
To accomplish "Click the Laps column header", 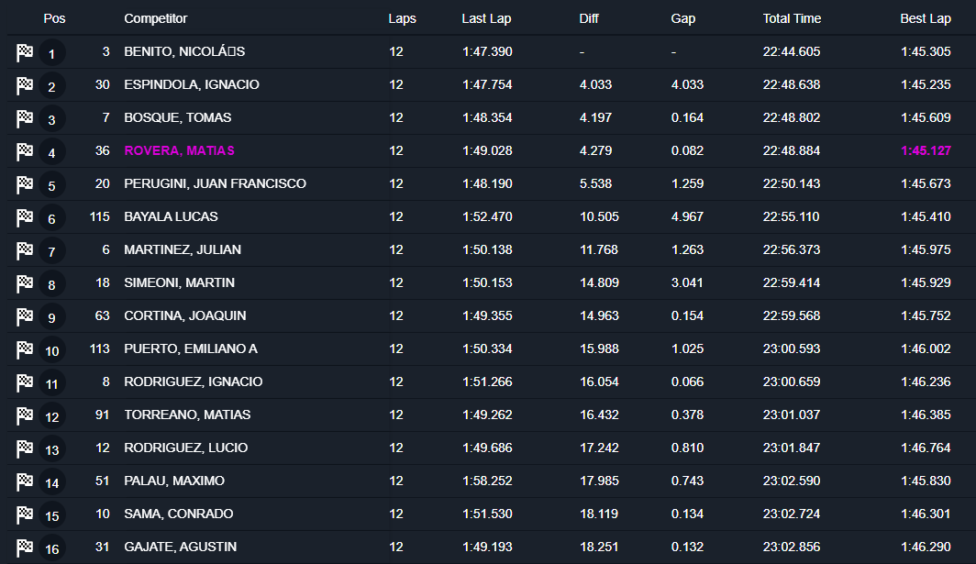I will tap(402, 19).
